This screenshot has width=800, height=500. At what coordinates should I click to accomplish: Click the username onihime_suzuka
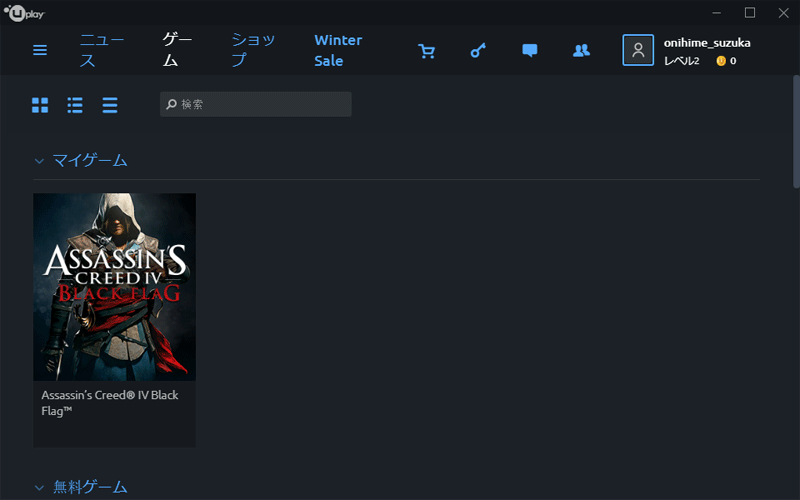pos(707,43)
